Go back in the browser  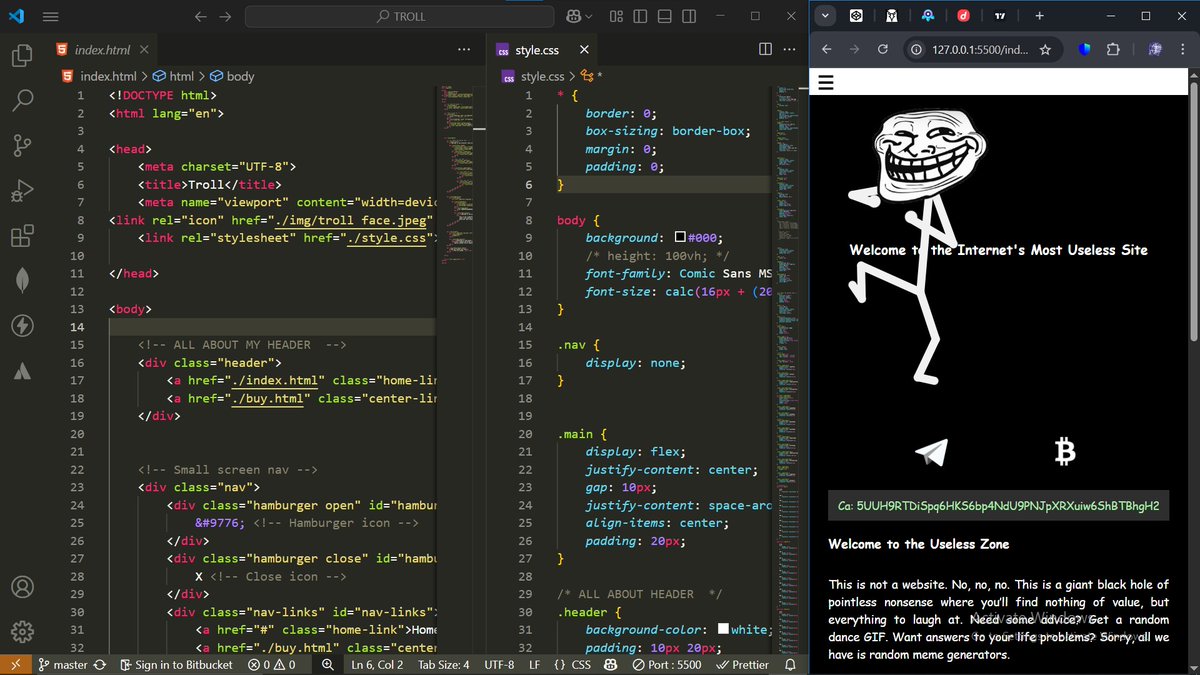point(826,49)
